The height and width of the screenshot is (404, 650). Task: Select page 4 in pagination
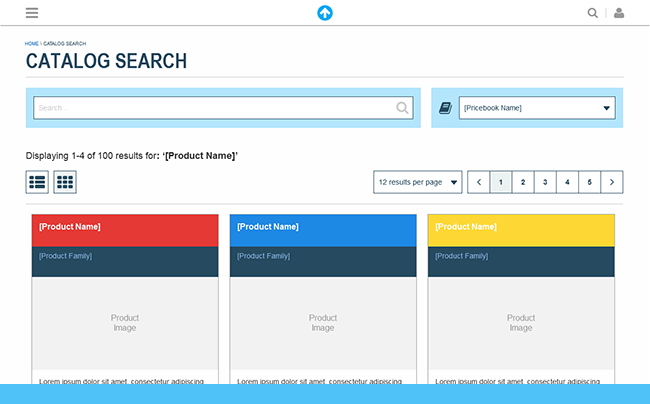coord(568,182)
